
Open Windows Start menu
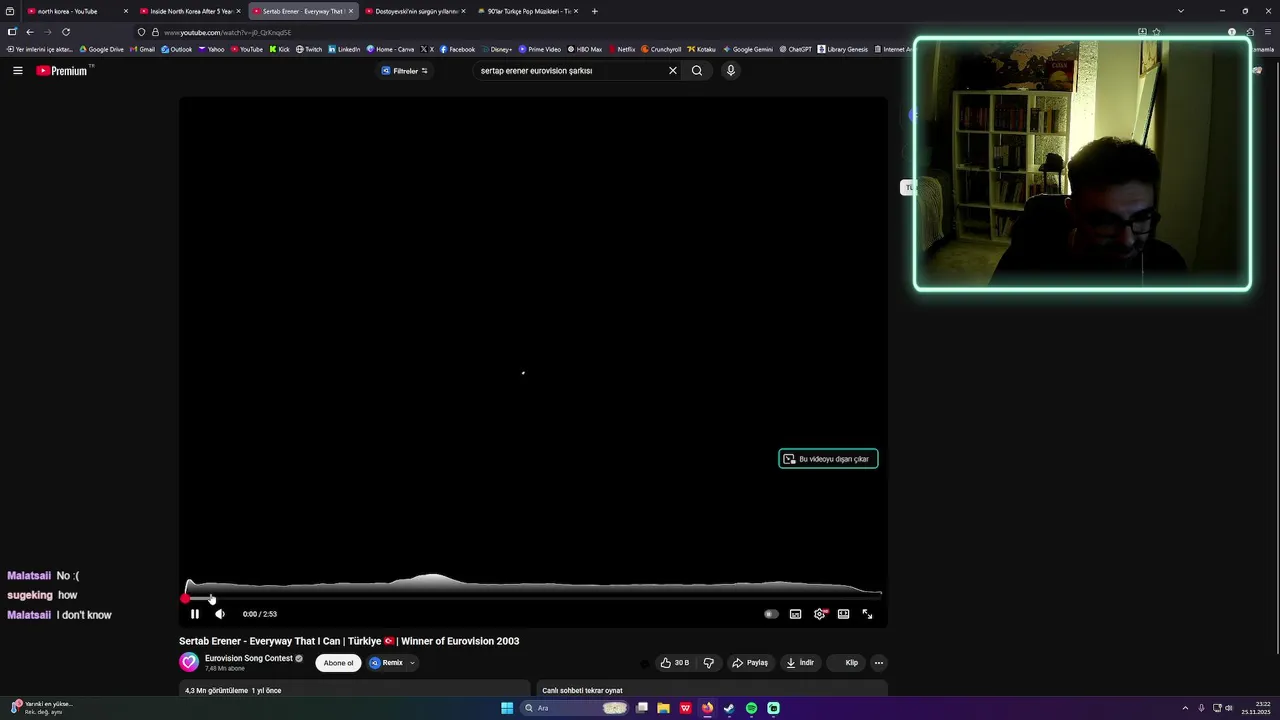pos(507,708)
